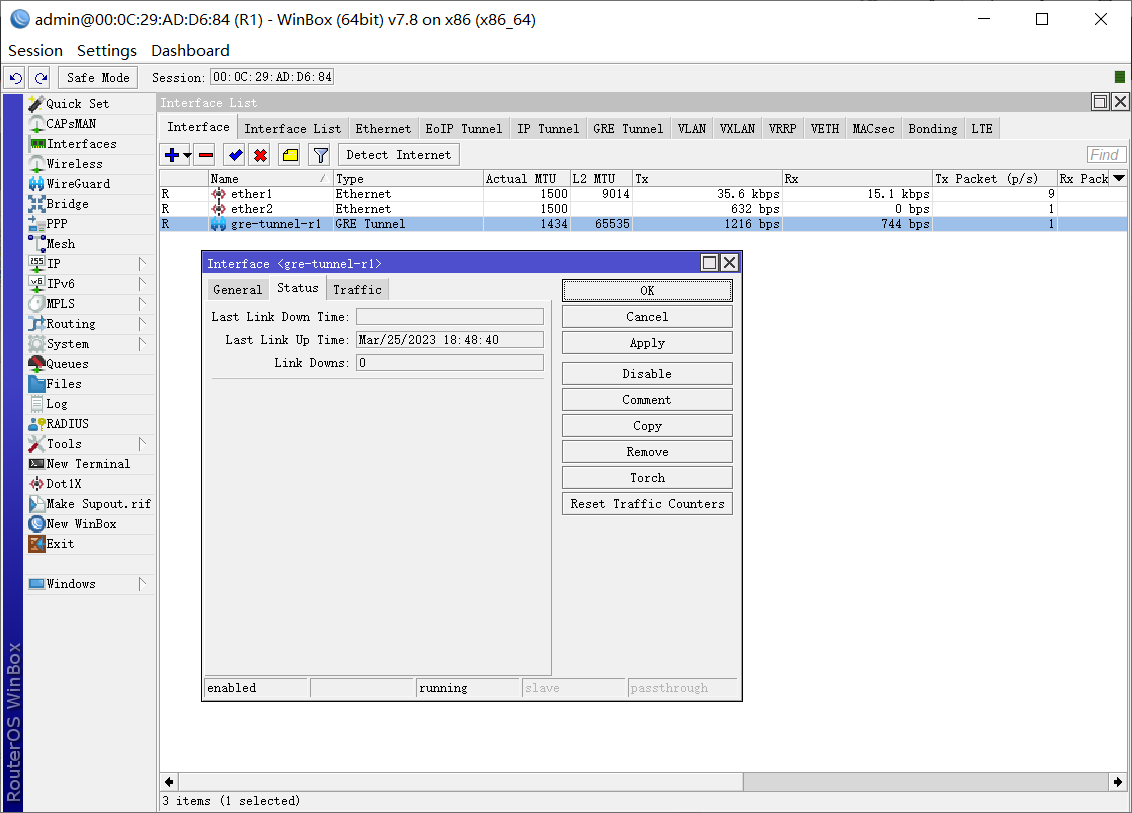Open the Dashboard menu

coord(190,51)
